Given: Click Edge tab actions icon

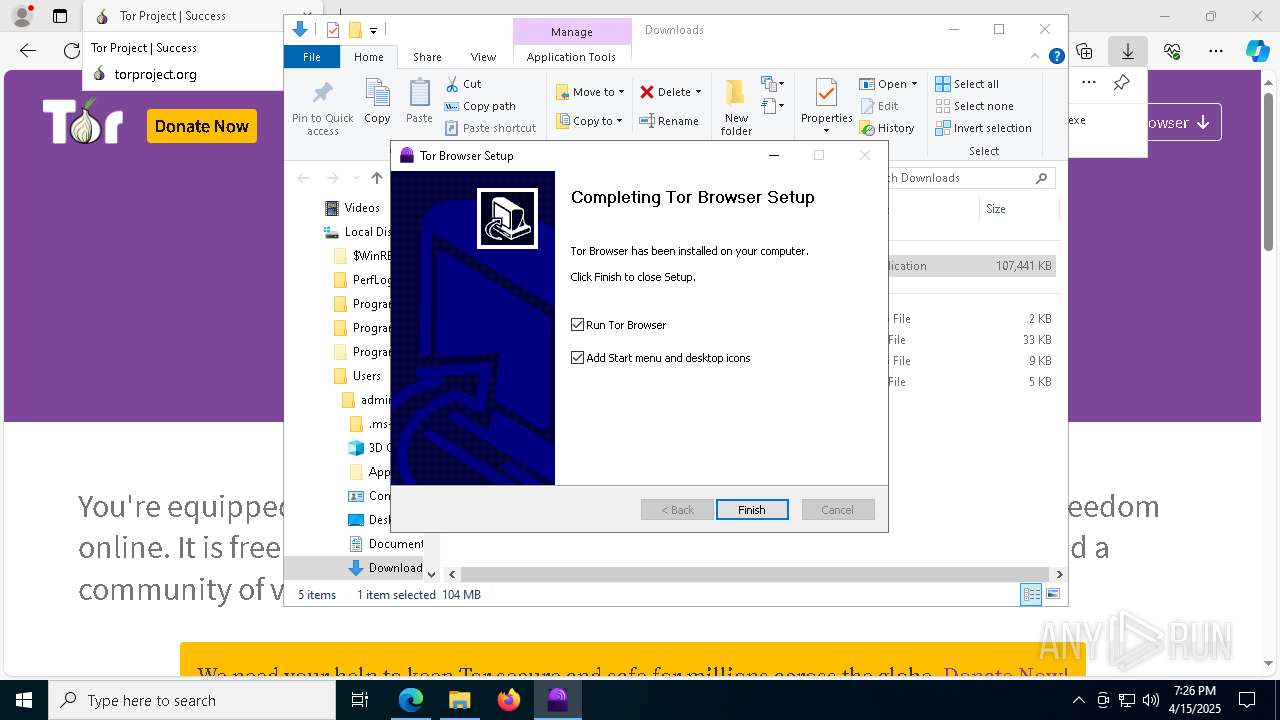Looking at the screenshot, I should tap(60, 16).
